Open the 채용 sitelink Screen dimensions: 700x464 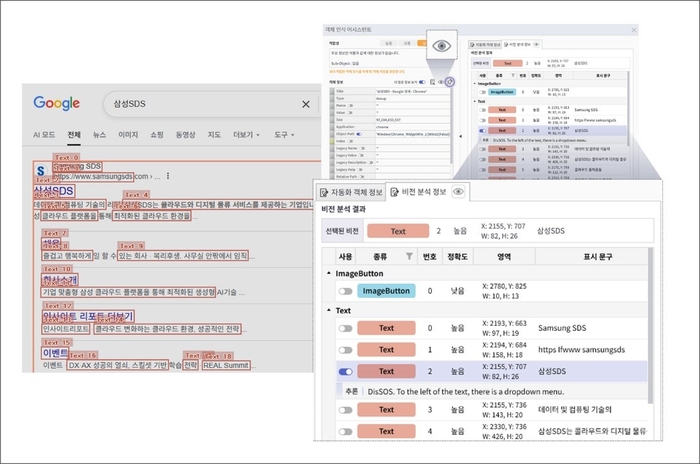point(51,242)
